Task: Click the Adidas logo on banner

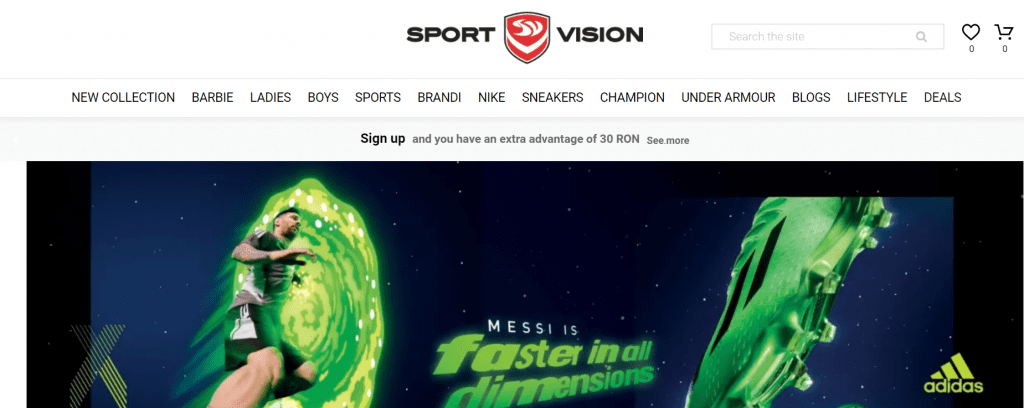Action: pos(953,374)
